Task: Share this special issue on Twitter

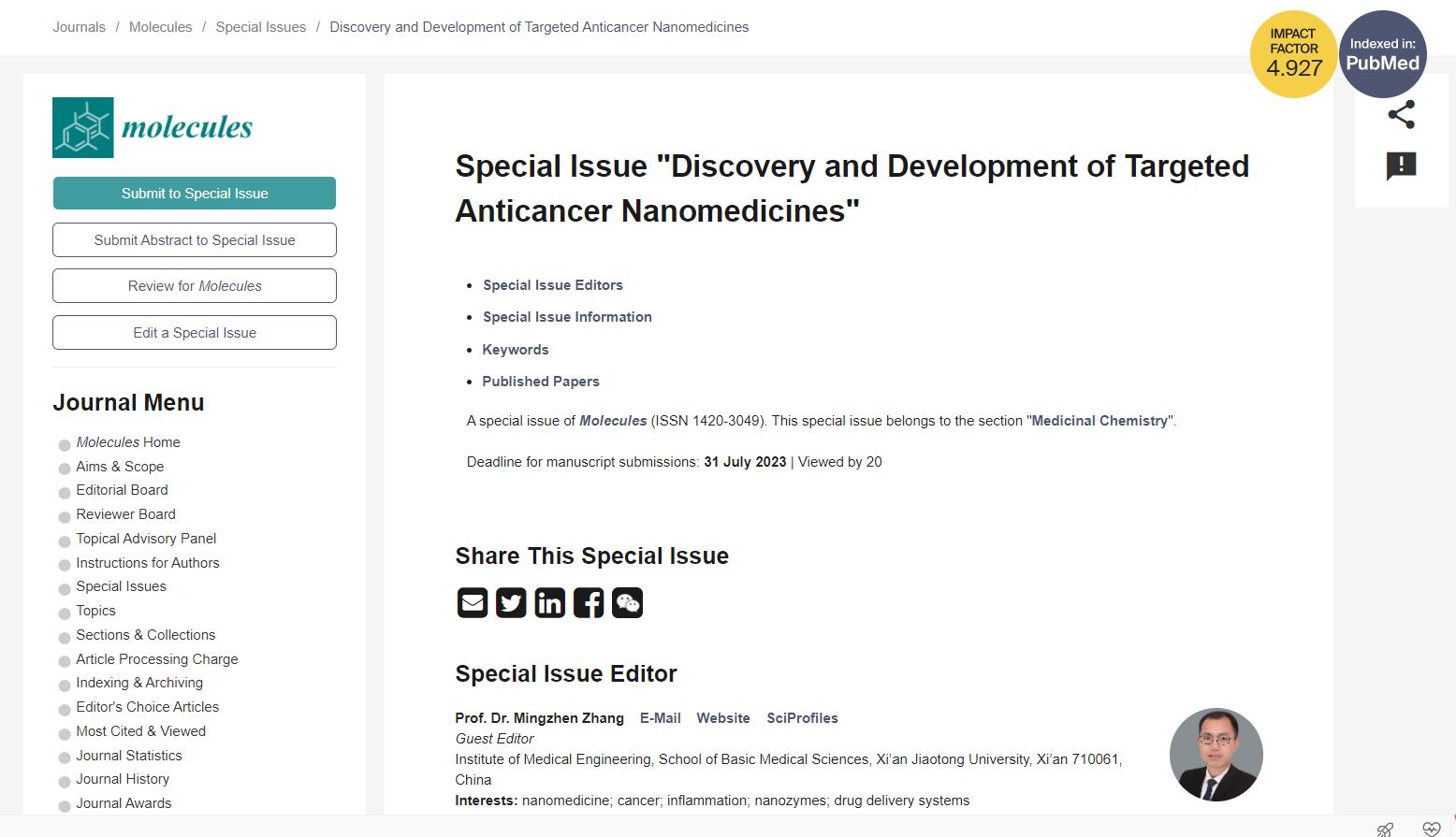Action: pos(511,603)
